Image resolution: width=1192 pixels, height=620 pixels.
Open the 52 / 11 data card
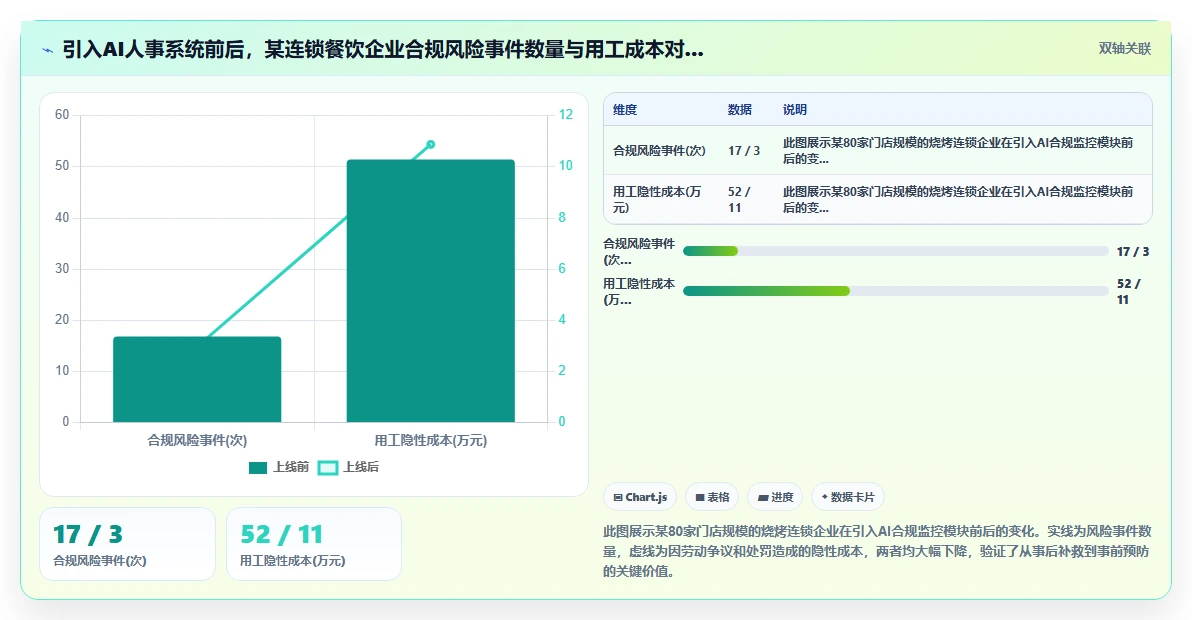coord(314,544)
